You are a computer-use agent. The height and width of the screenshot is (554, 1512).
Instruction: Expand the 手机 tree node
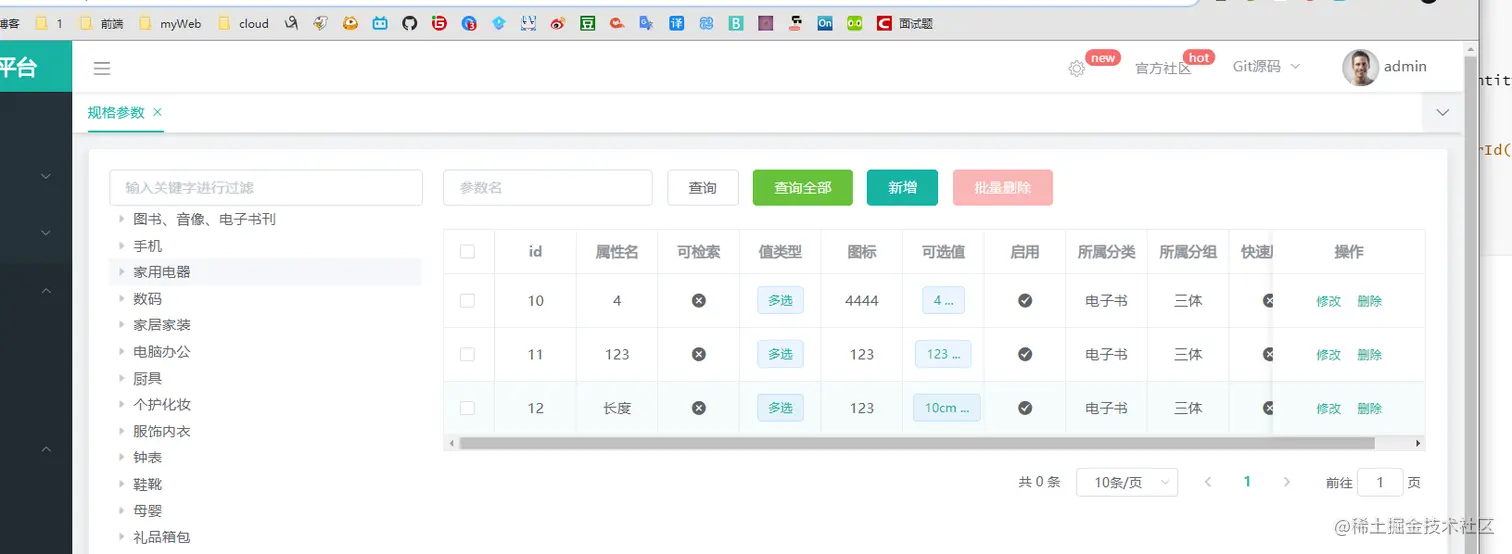[x=121, y=246]
